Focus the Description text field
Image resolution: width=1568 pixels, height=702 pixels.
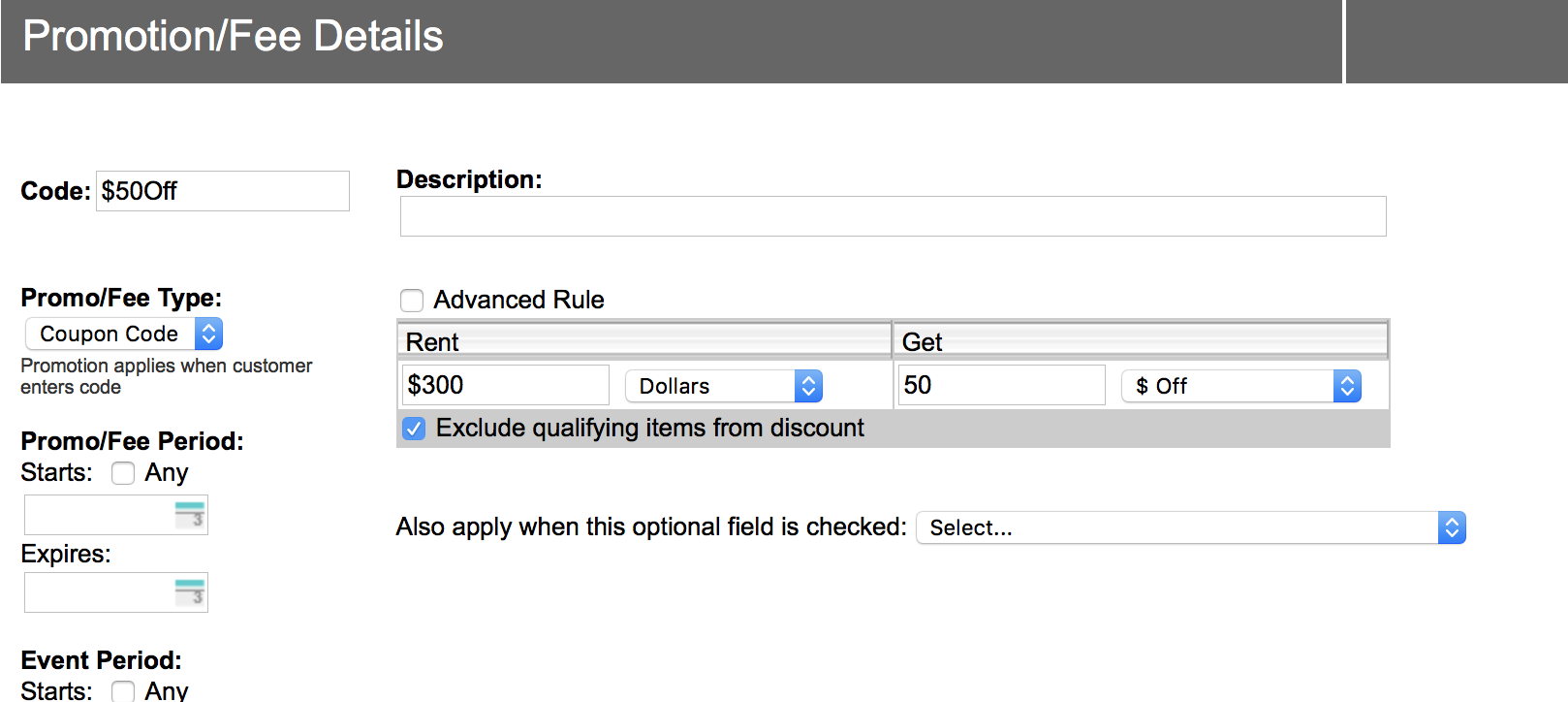(x=894, y=216)
